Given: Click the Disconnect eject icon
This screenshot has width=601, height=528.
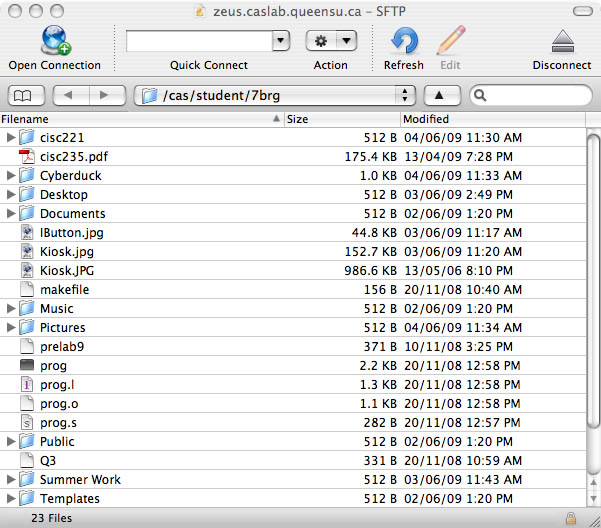Looking at the screenshot, I should (562, 41).
